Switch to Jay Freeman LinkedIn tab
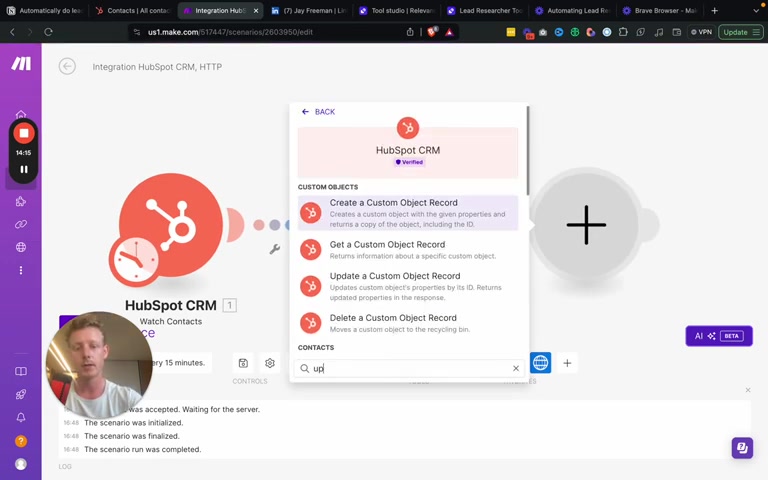This screenshot has height=480, width=768. click(x=310, y=10)
